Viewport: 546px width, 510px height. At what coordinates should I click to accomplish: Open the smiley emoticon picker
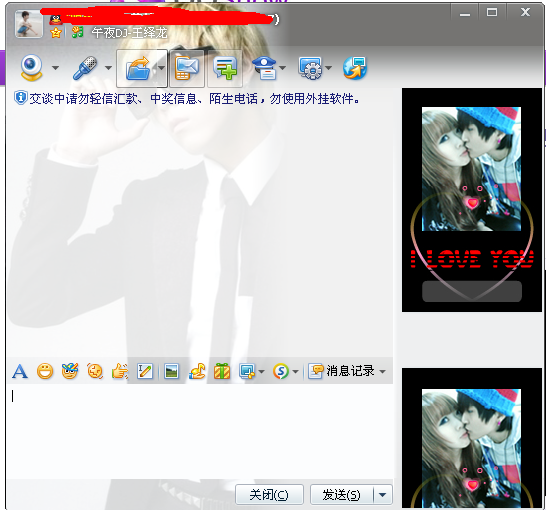45,371
